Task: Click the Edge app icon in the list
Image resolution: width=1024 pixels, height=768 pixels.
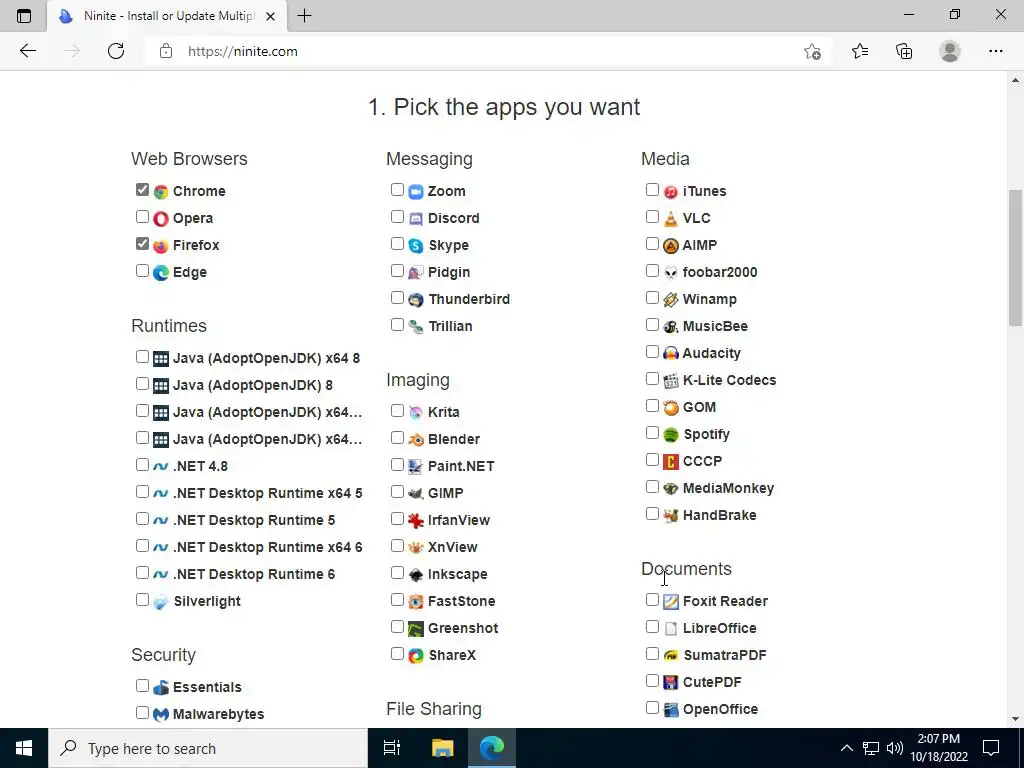Action: [161, 272]
